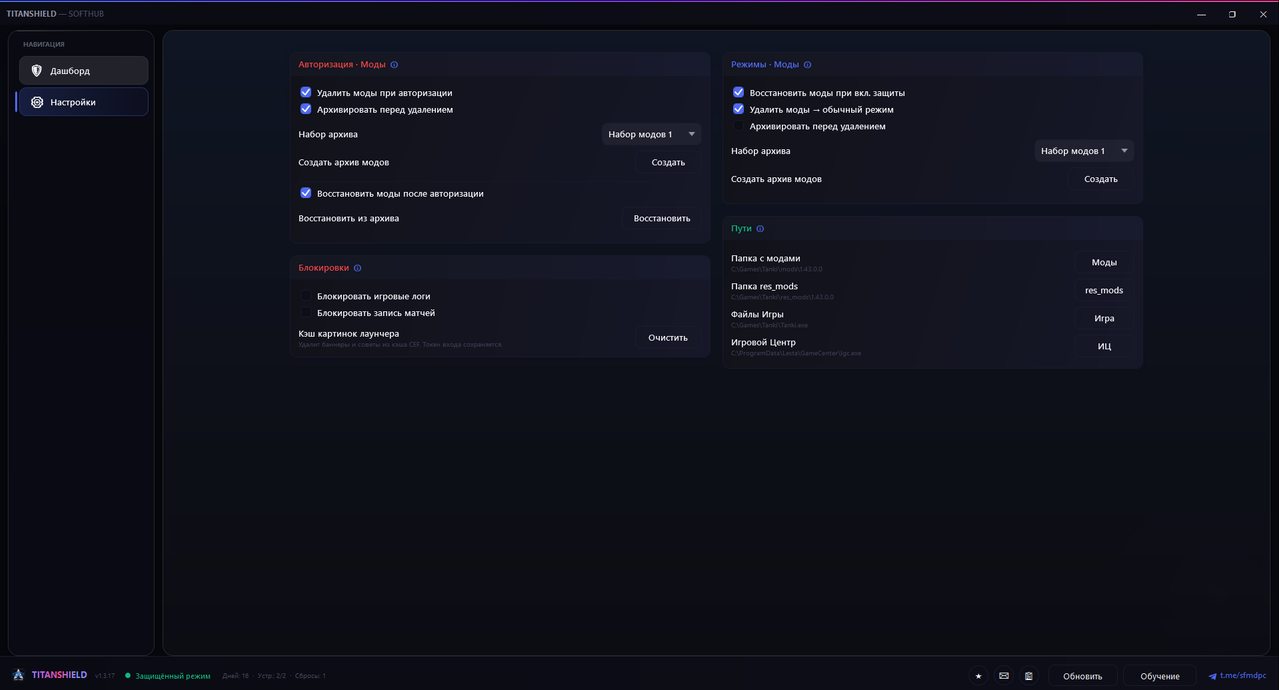Click the star icon in the bottom bar

click(x=979, y=676)
